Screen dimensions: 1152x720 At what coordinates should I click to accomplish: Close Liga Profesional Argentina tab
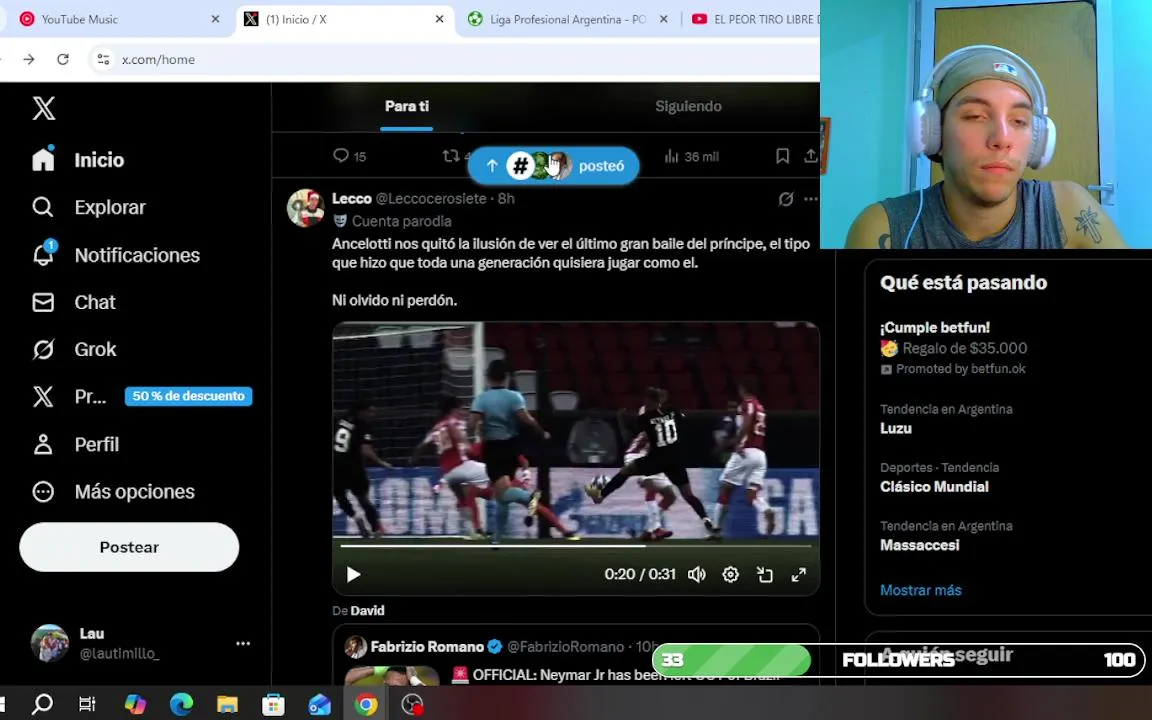(663, 19)
